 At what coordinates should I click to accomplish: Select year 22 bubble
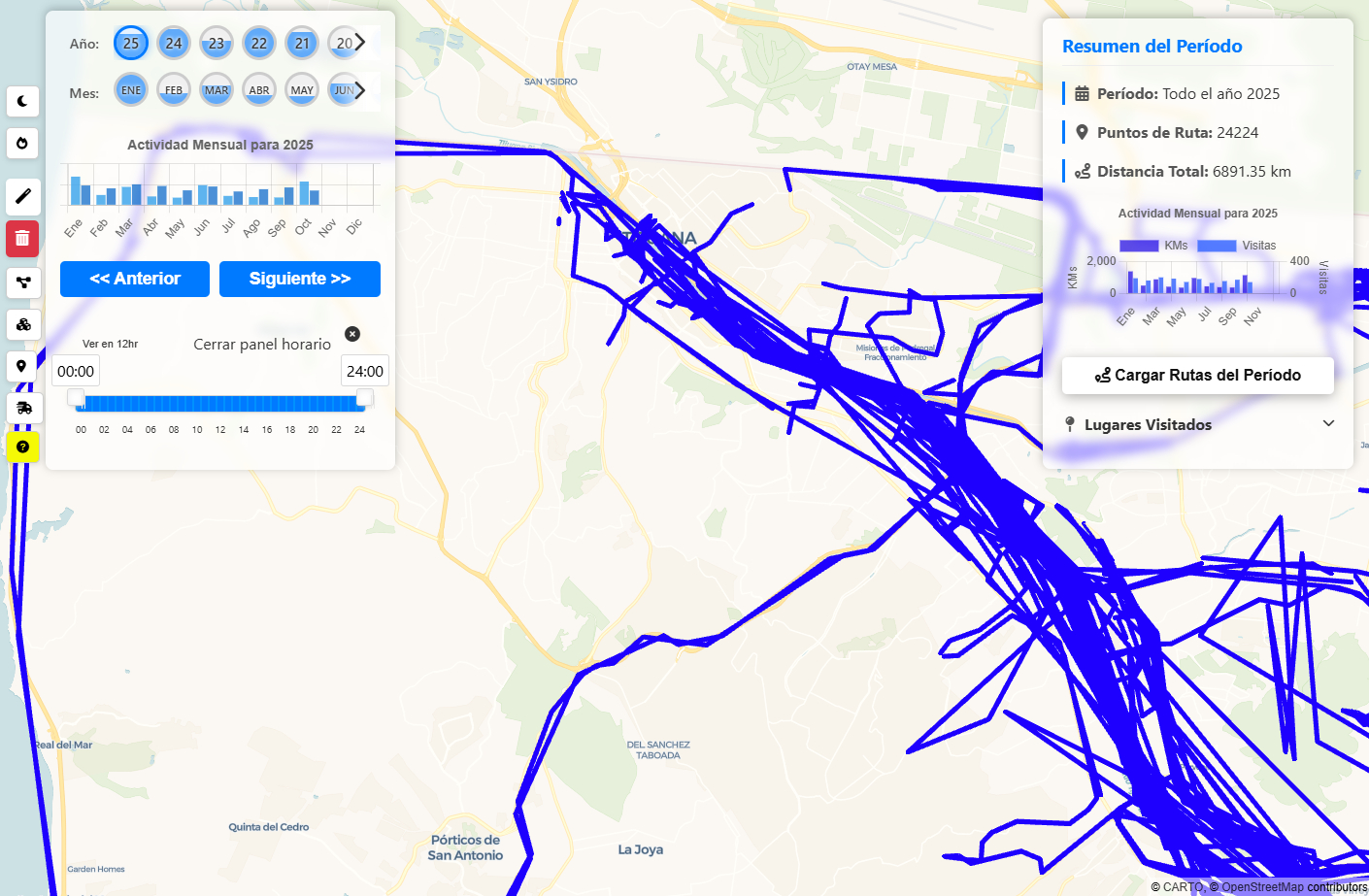[x=259, y=43]
